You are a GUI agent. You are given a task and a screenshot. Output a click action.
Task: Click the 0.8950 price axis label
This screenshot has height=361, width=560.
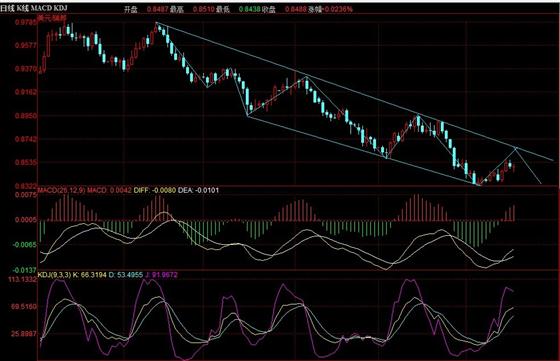tap(26, 116)
